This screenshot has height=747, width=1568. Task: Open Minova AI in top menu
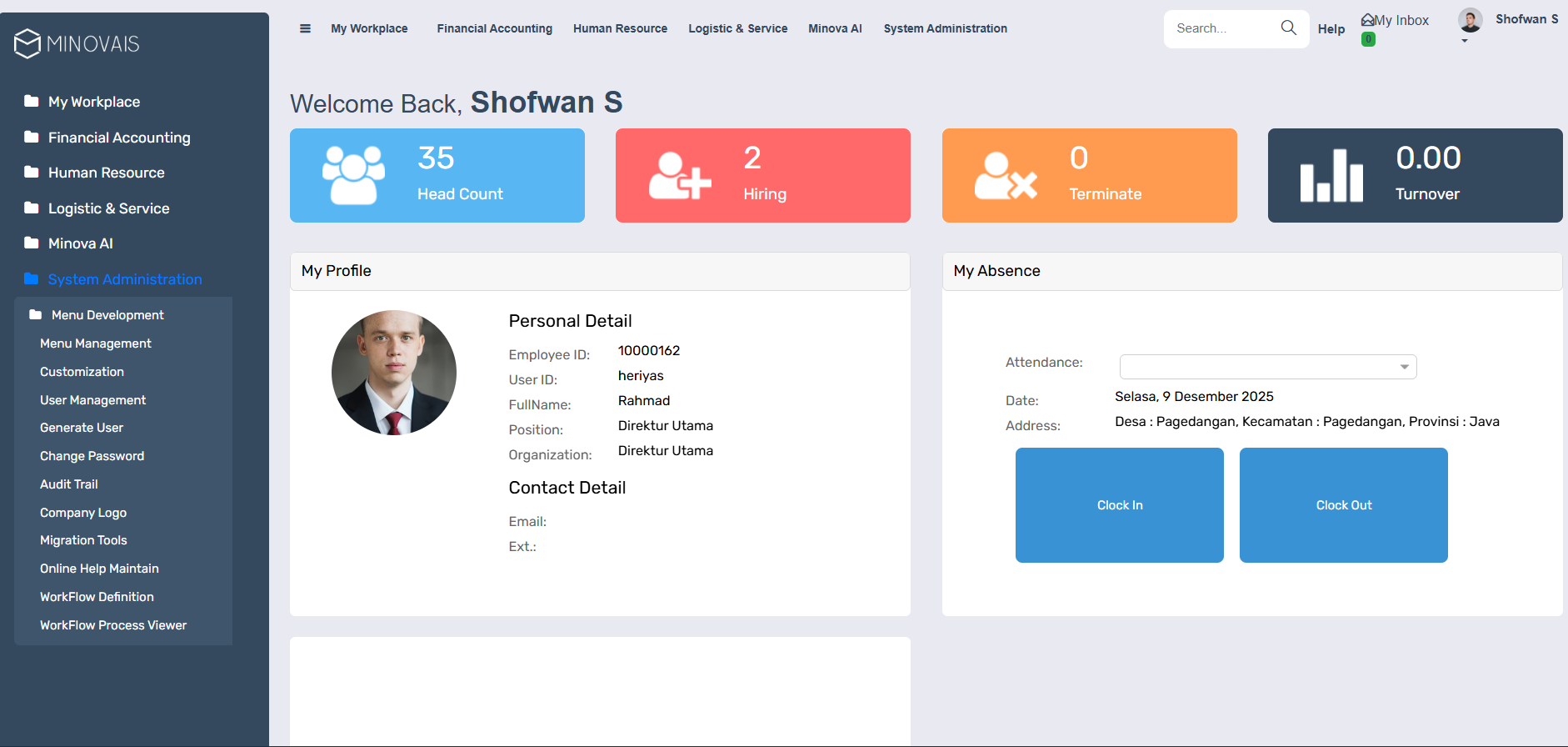[x=835, y=28]
